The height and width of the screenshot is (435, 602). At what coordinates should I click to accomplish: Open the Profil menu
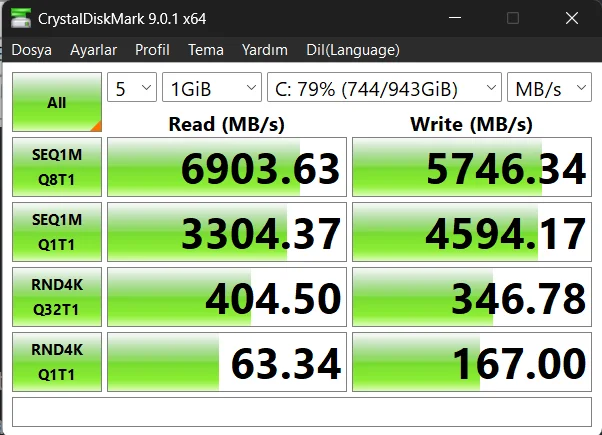(152, 50)
